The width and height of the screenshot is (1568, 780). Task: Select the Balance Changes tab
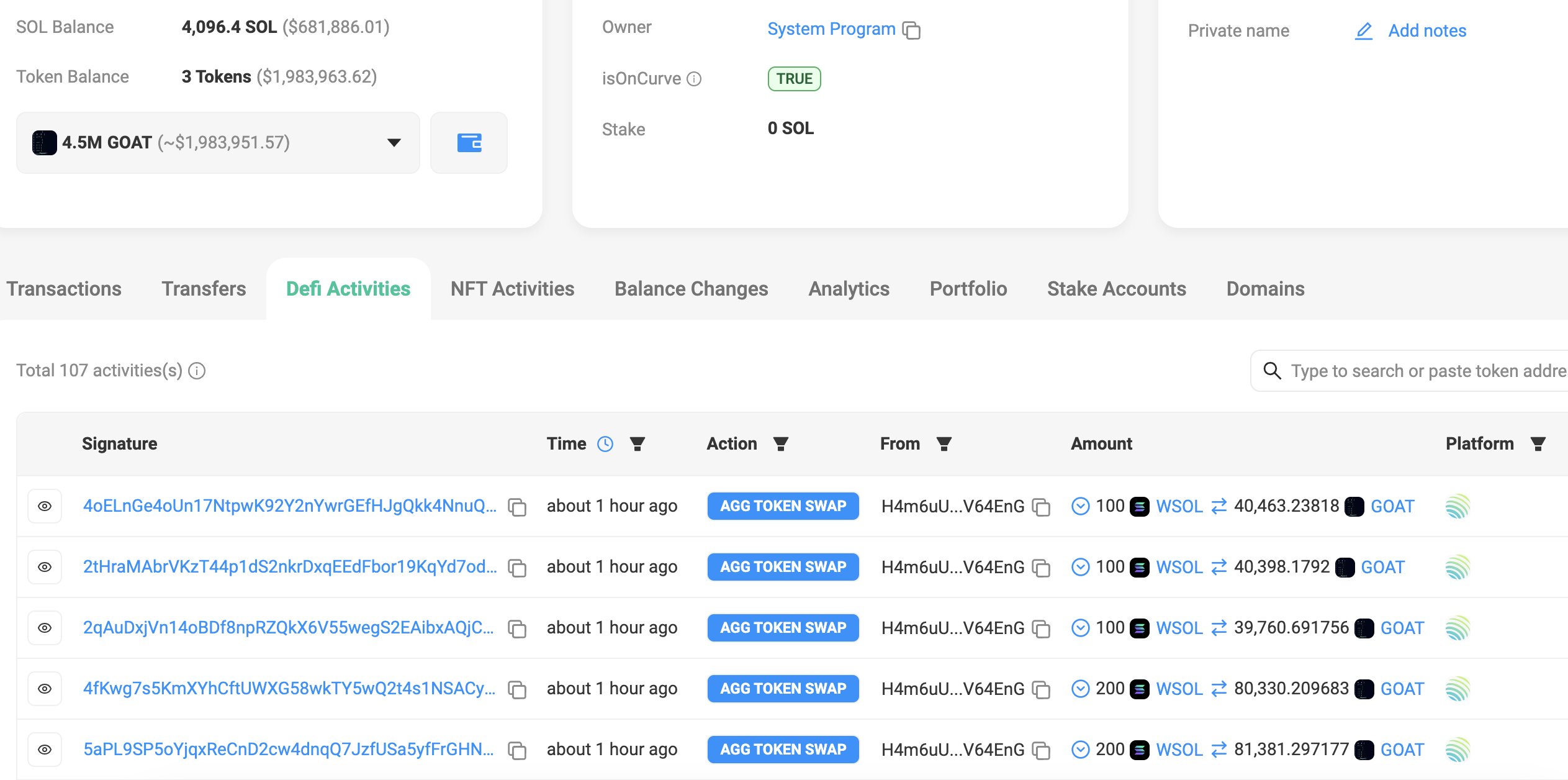(x=691, y=289)
